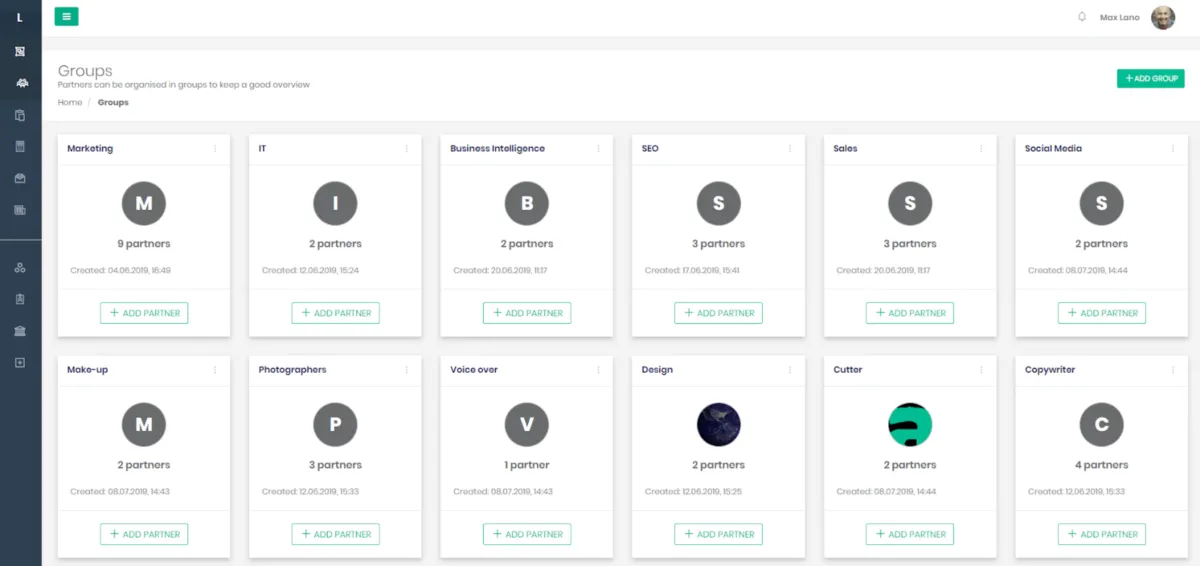
Task: Add a partner to the Social Media group
Action: click(1102, 313)
